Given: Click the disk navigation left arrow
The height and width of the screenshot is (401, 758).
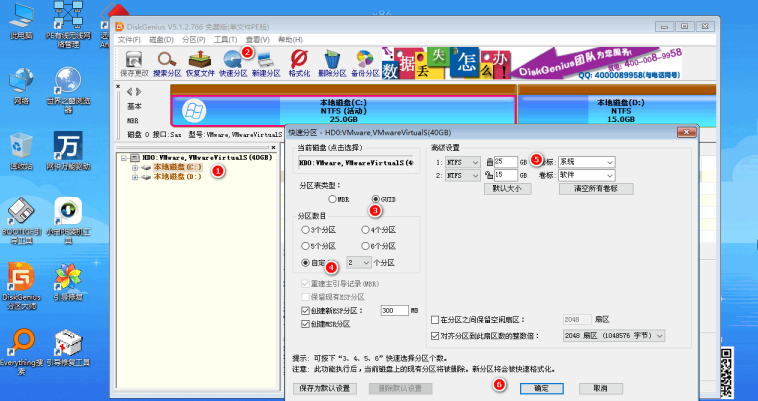Looking at the screenshot, I should [130, 92].
